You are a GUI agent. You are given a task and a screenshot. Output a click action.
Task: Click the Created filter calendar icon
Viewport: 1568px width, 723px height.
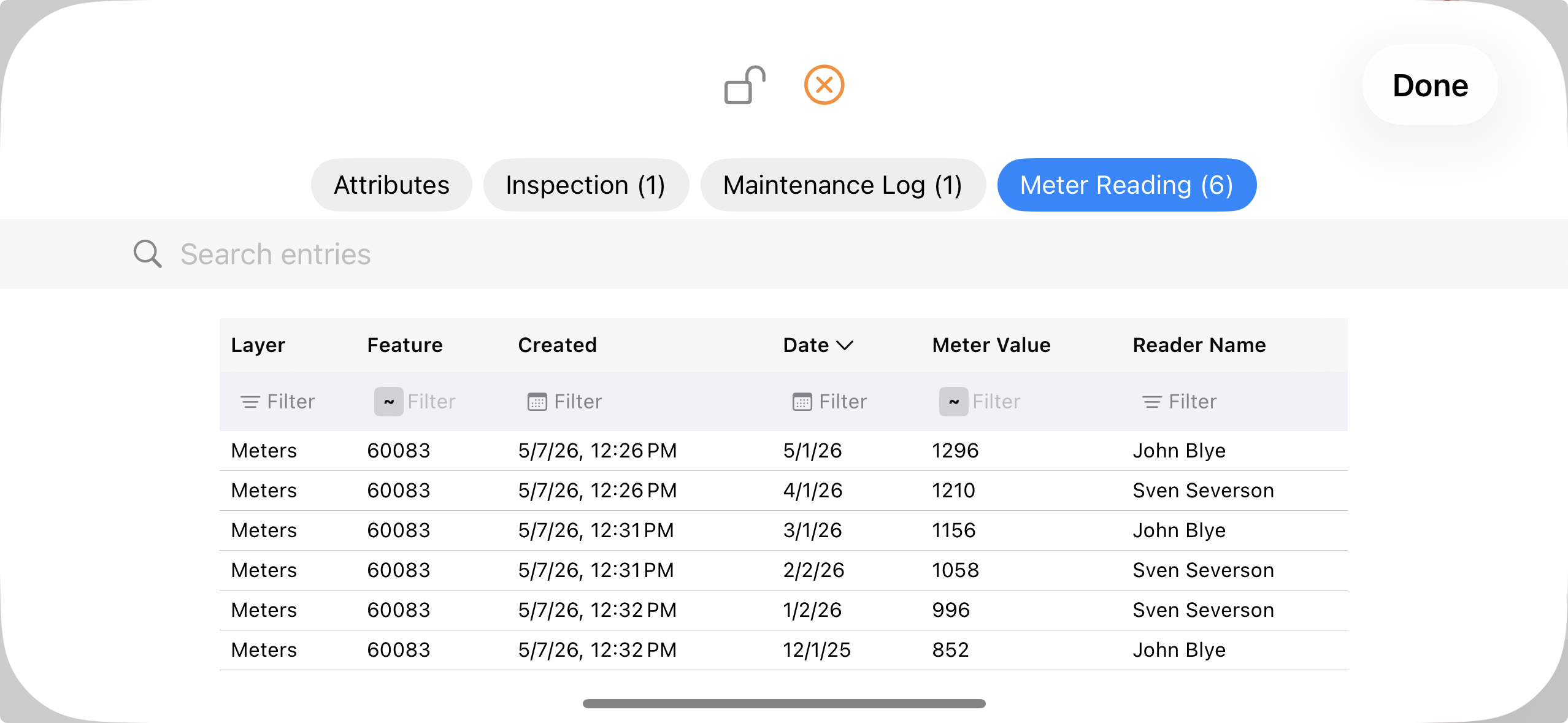click(537, 402)
